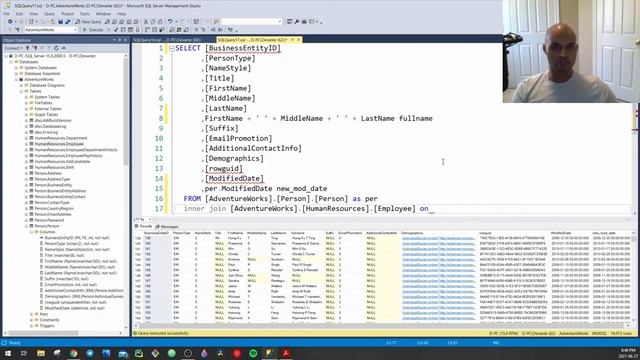Open Spotify from the taskbar
This screenshot has height=360, width=640.
[x=253, y=353]
